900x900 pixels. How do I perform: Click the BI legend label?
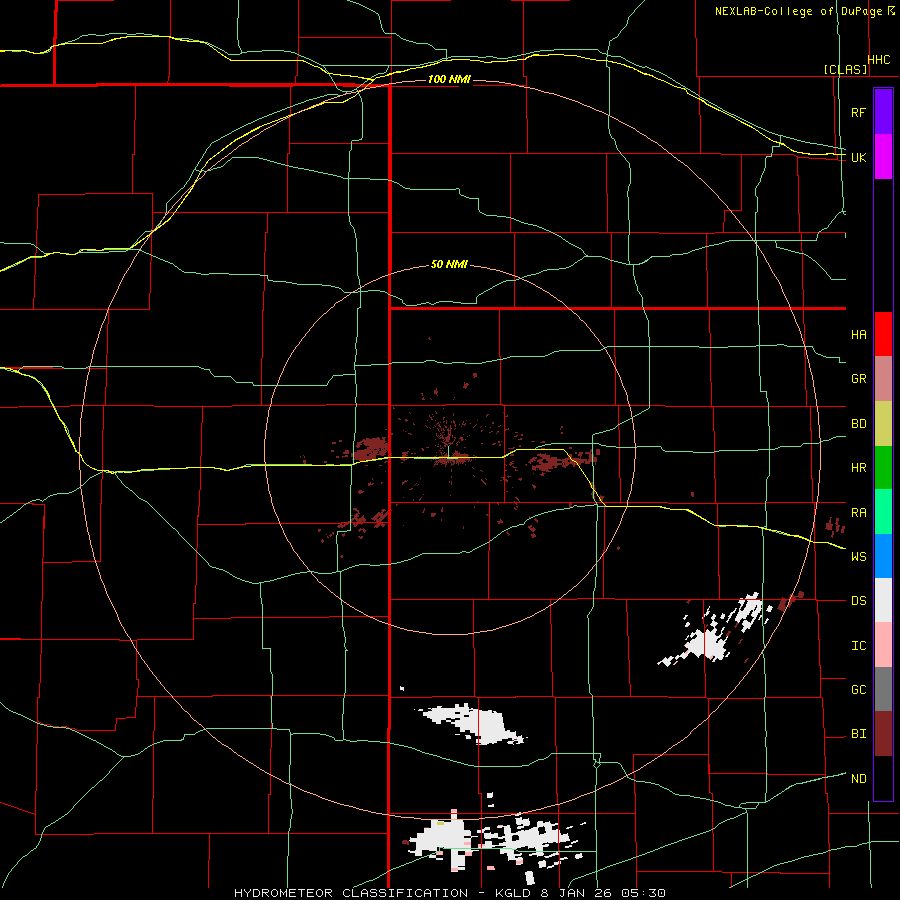[x=858, y=734]
